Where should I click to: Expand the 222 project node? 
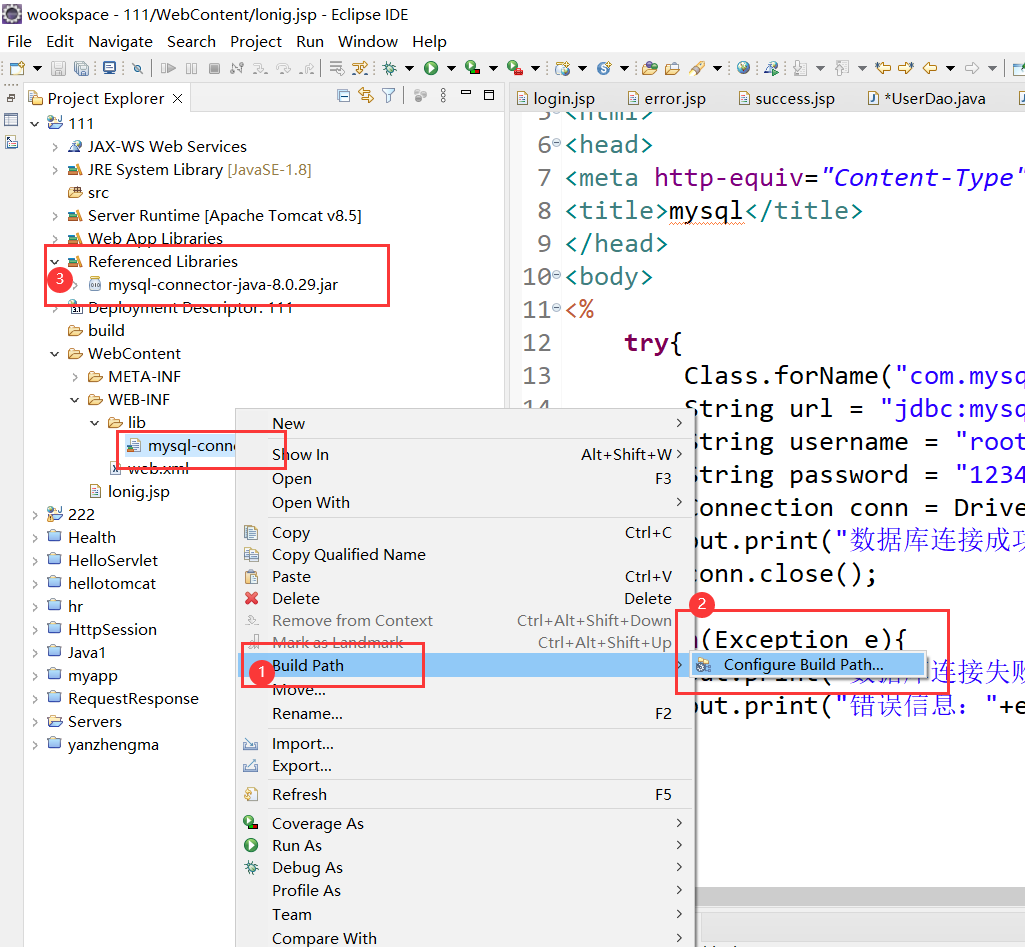coord(35,515)
